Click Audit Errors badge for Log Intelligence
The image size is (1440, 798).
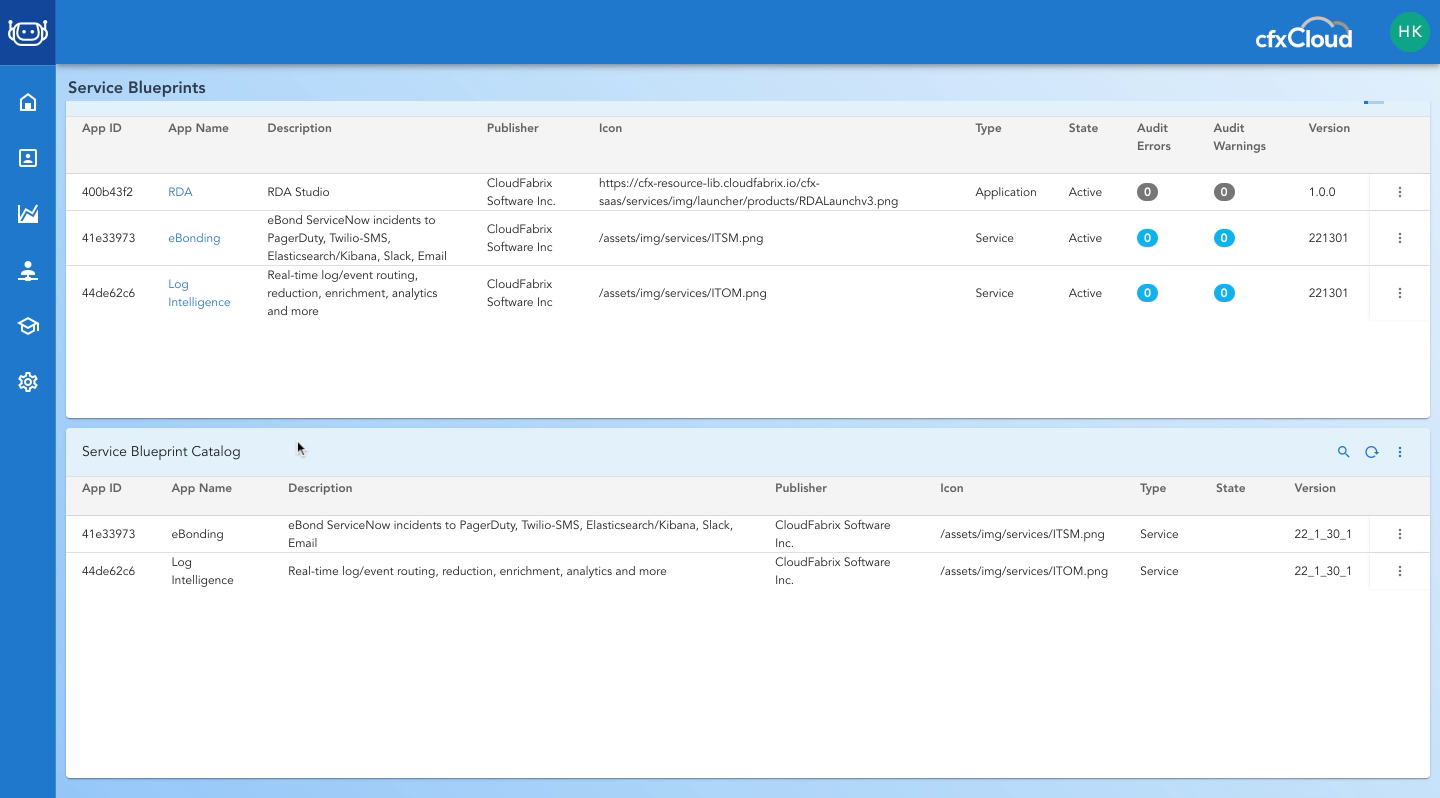coord(1147,293)
